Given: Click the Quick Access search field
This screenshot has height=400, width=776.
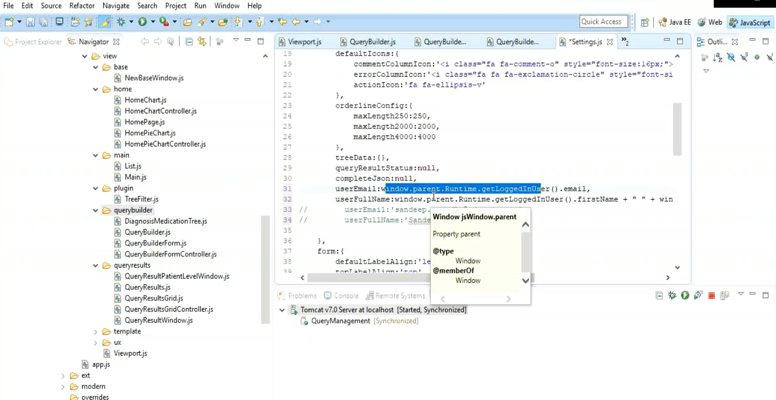Looking at the screenshot, I should coord(603,22).
